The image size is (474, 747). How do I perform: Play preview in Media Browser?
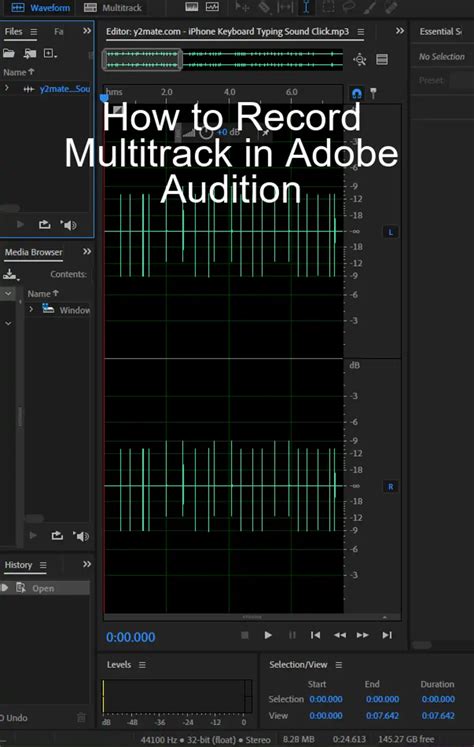pos(33,535)
